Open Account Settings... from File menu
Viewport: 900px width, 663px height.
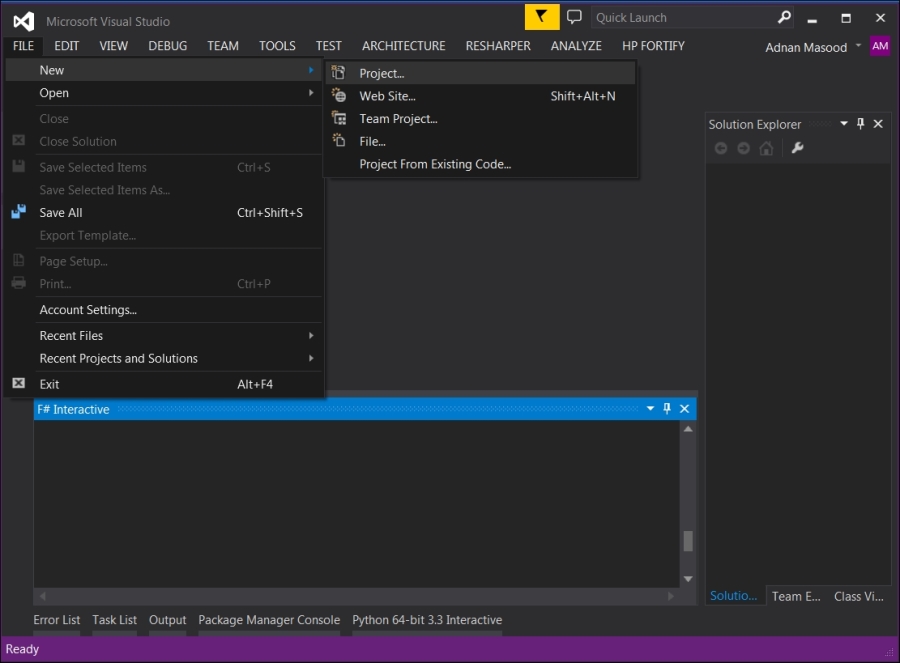pos(164,310)
